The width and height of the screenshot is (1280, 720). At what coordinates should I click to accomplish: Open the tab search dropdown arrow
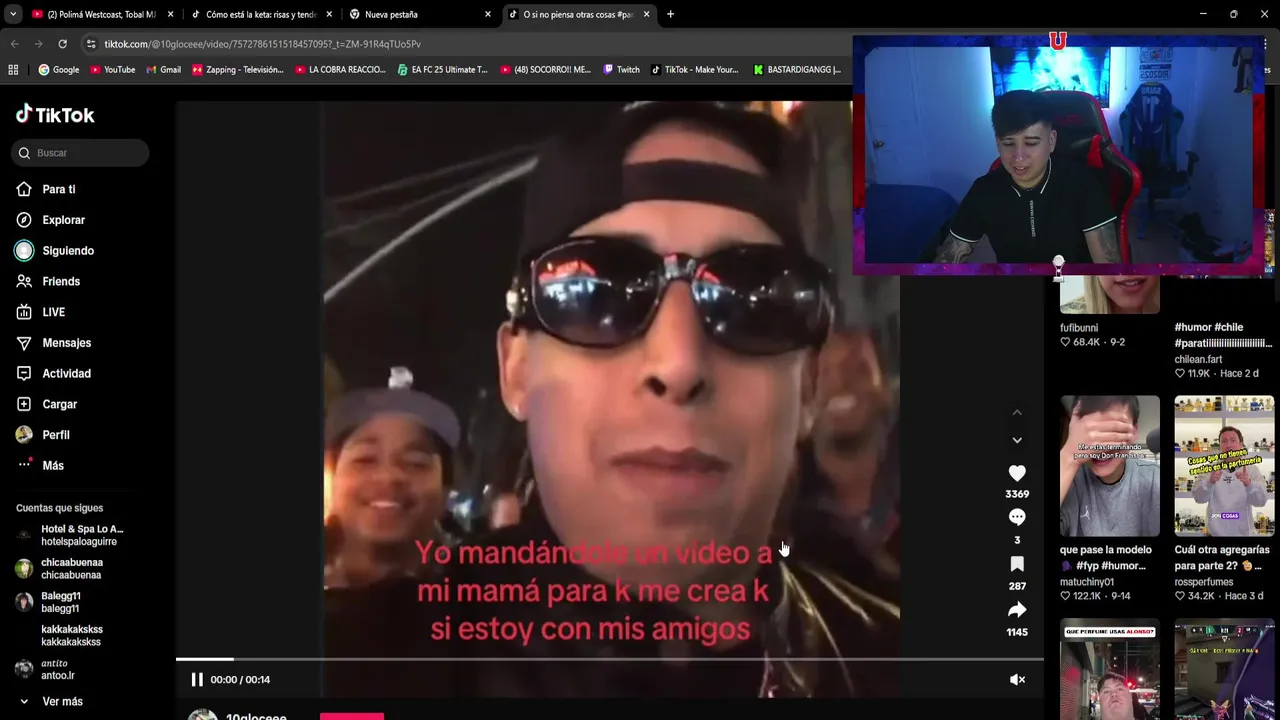[12, 14]
